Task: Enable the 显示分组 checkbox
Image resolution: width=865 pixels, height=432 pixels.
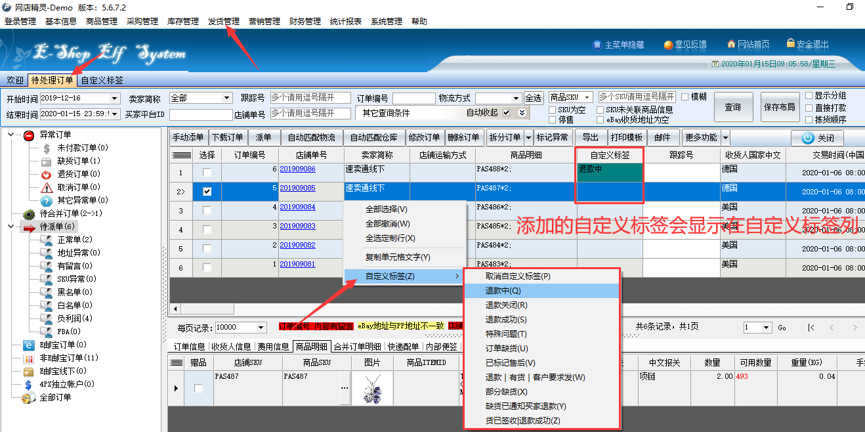Action: coord(809,95)
